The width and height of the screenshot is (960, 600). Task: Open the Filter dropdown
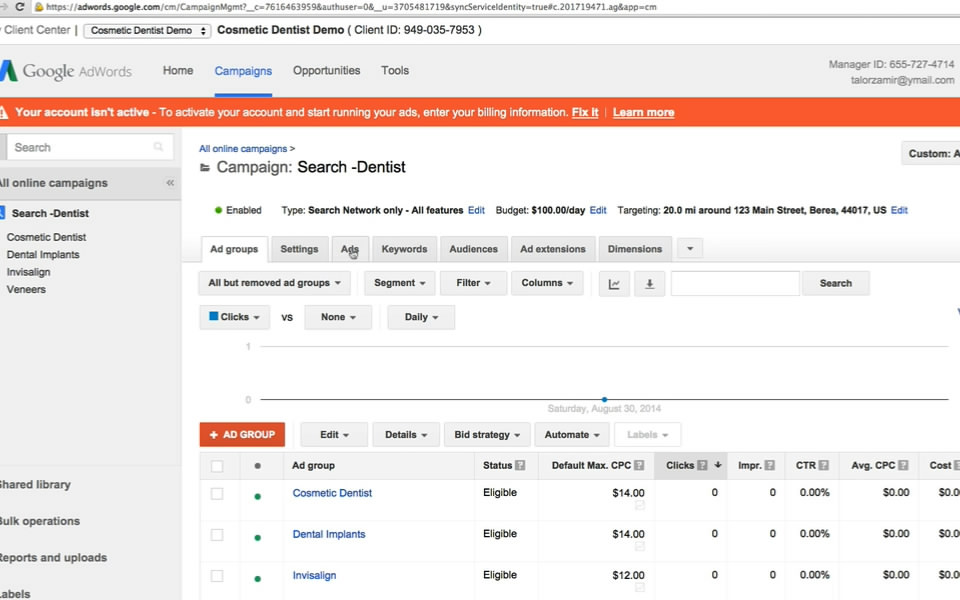tap(473, 283)
